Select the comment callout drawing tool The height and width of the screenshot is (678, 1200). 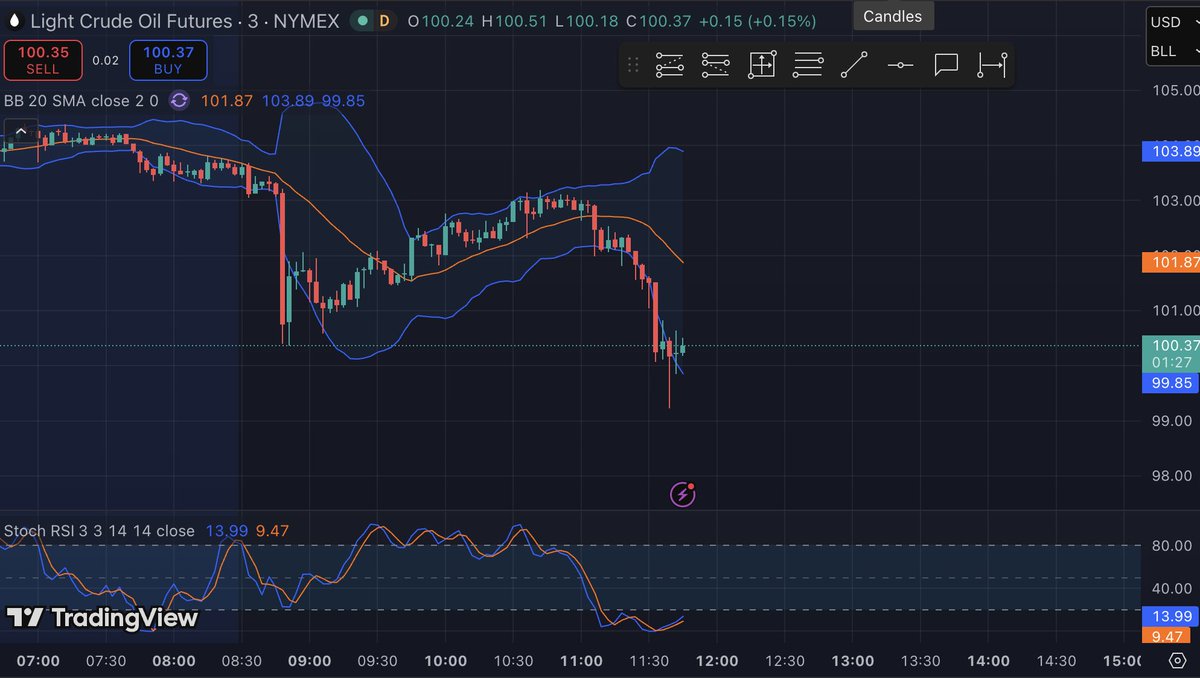(946, 66)
